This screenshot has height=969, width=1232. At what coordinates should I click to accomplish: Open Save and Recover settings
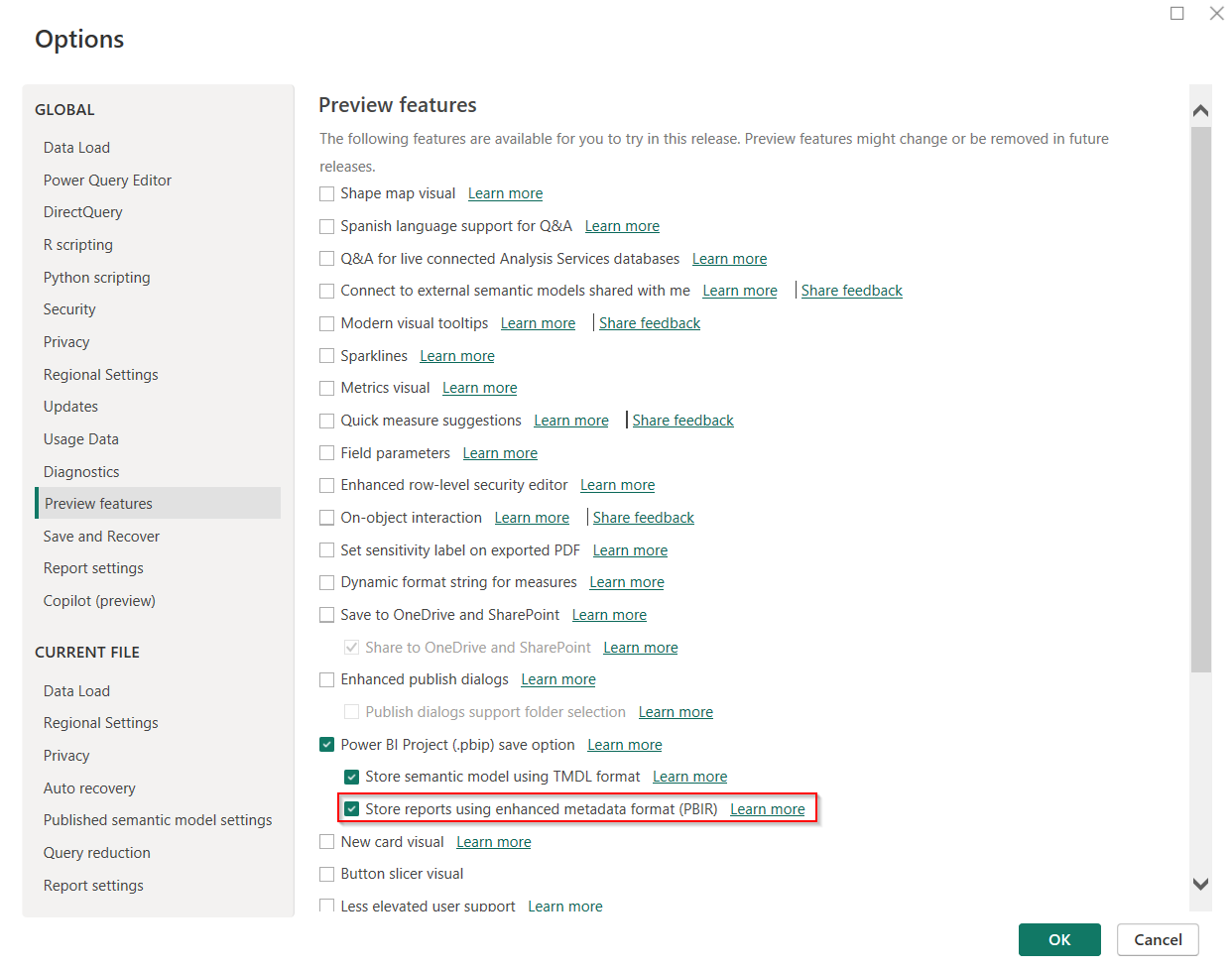(x=101, y=537)
